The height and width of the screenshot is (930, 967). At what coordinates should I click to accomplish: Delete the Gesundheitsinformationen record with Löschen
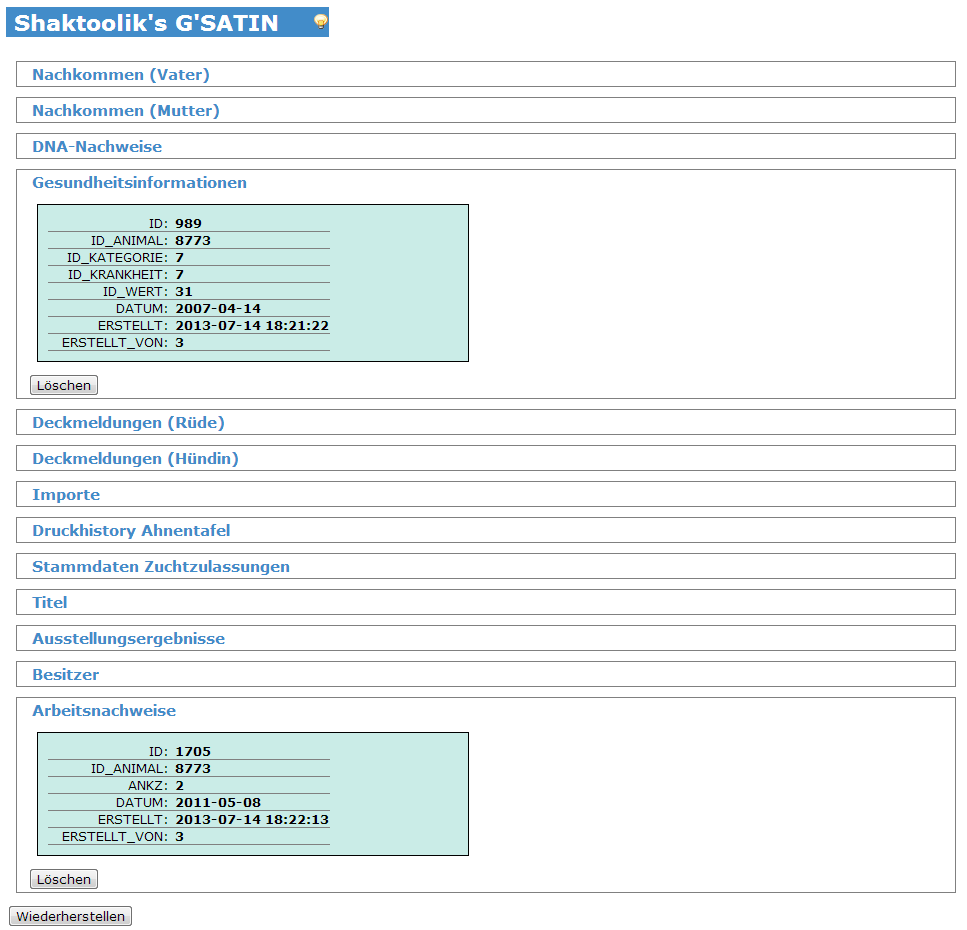(64, 385)
